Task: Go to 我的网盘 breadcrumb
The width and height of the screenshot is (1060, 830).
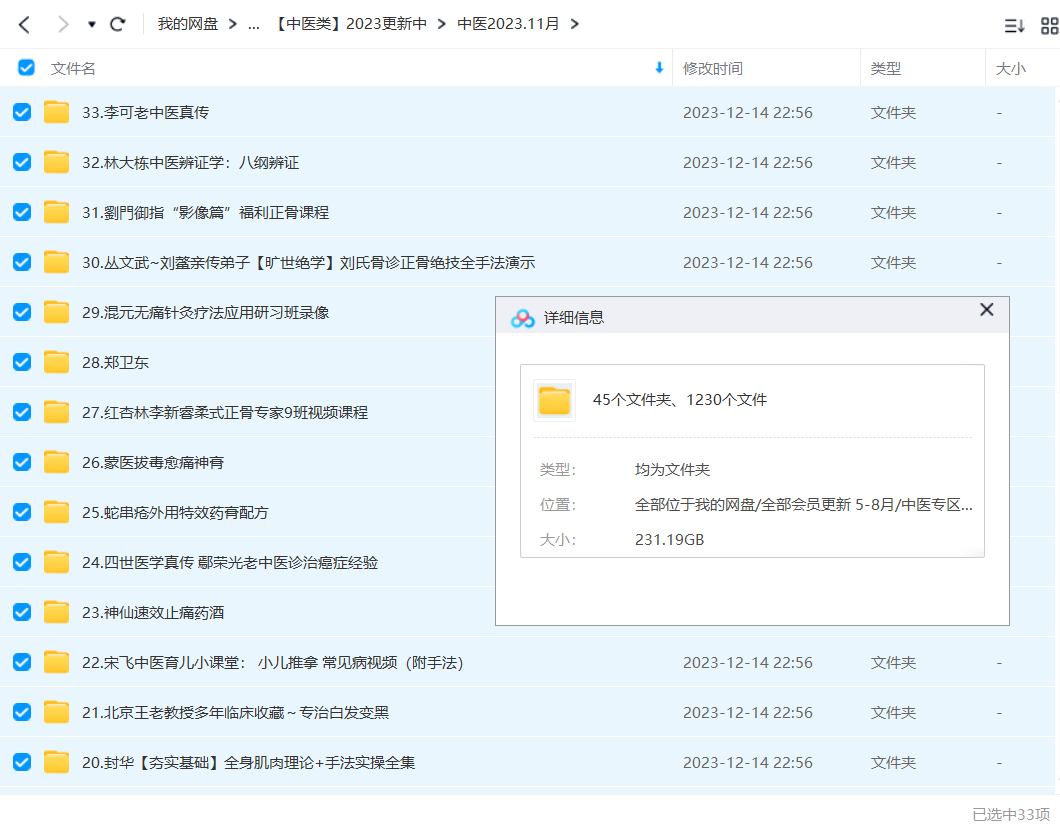Action: (x=188, y=24)
